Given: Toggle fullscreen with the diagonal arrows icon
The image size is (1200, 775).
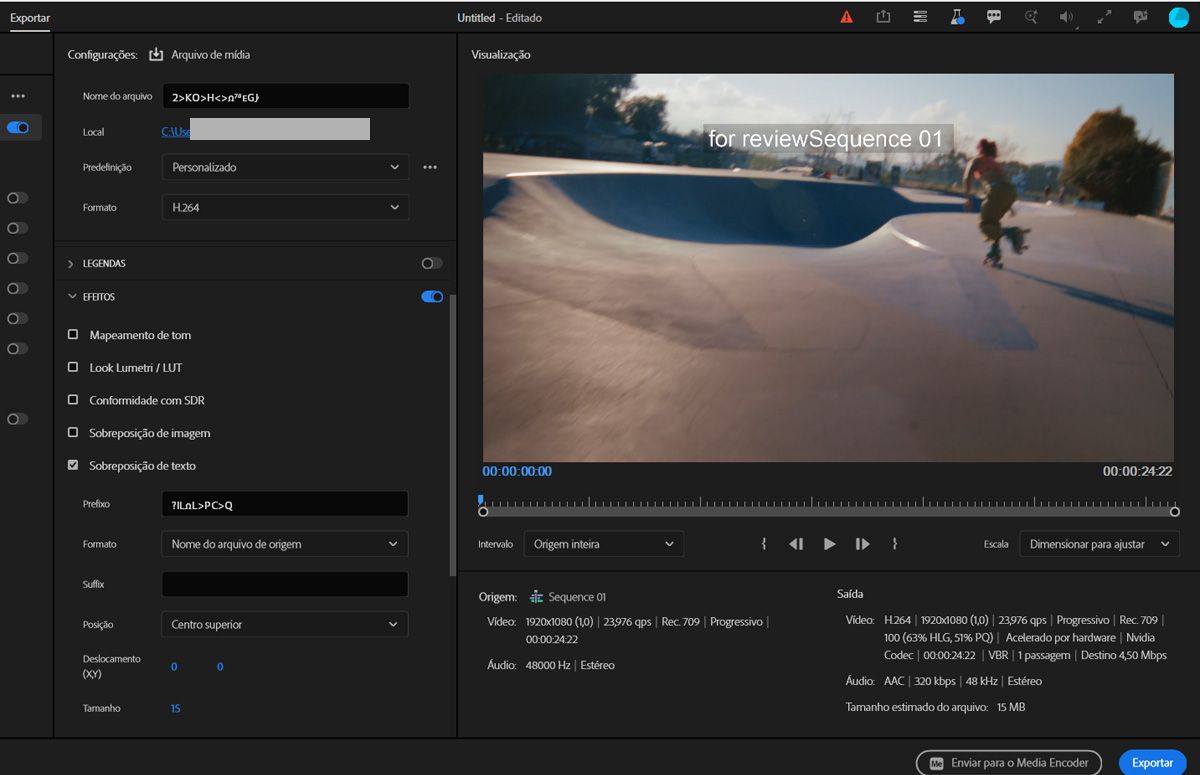Looking at the screenshot, I should 1105,17.
